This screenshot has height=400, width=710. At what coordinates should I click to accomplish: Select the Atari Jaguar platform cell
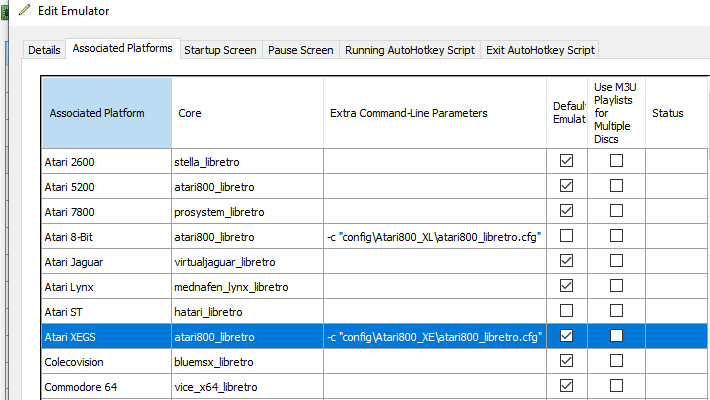(107, 262)
